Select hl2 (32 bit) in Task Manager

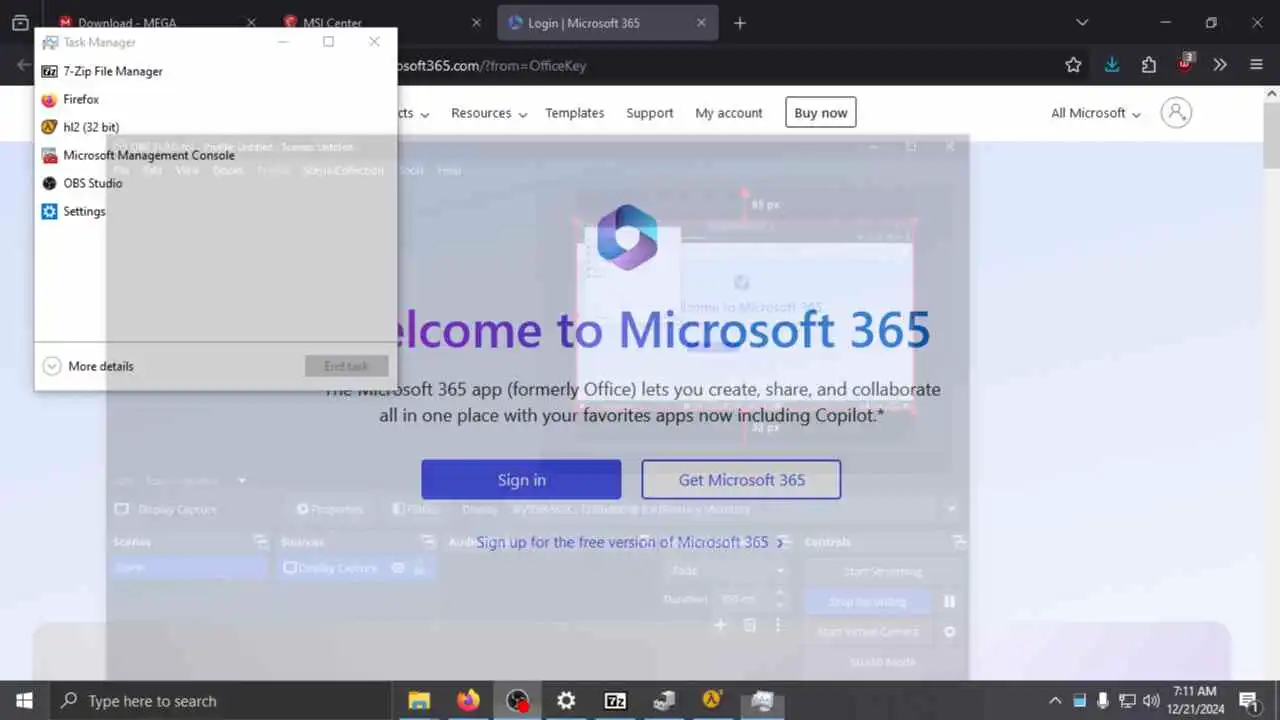click(215, 127)
